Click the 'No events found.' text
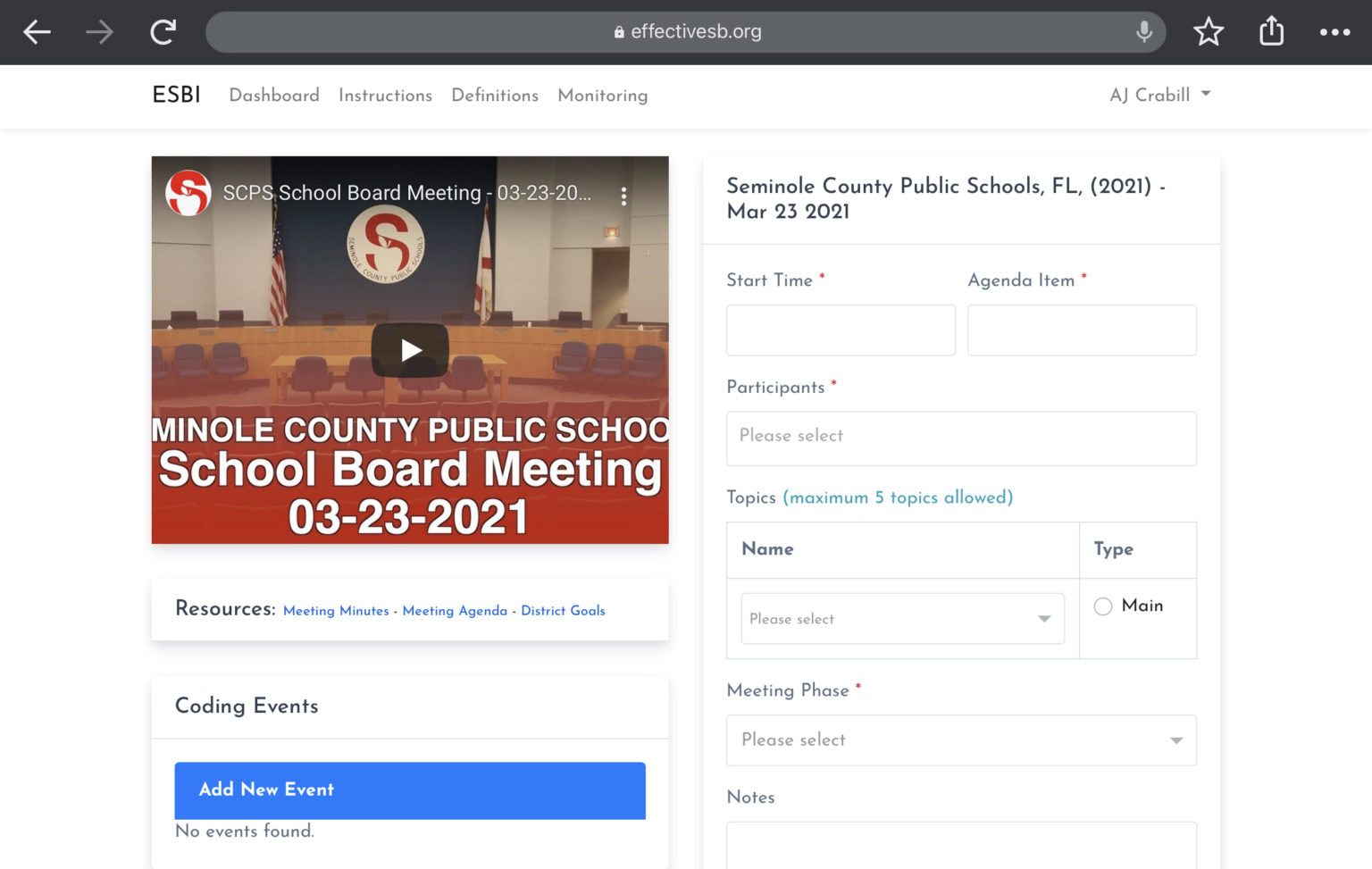1372x869 pixels. click(x=245, y=831)
